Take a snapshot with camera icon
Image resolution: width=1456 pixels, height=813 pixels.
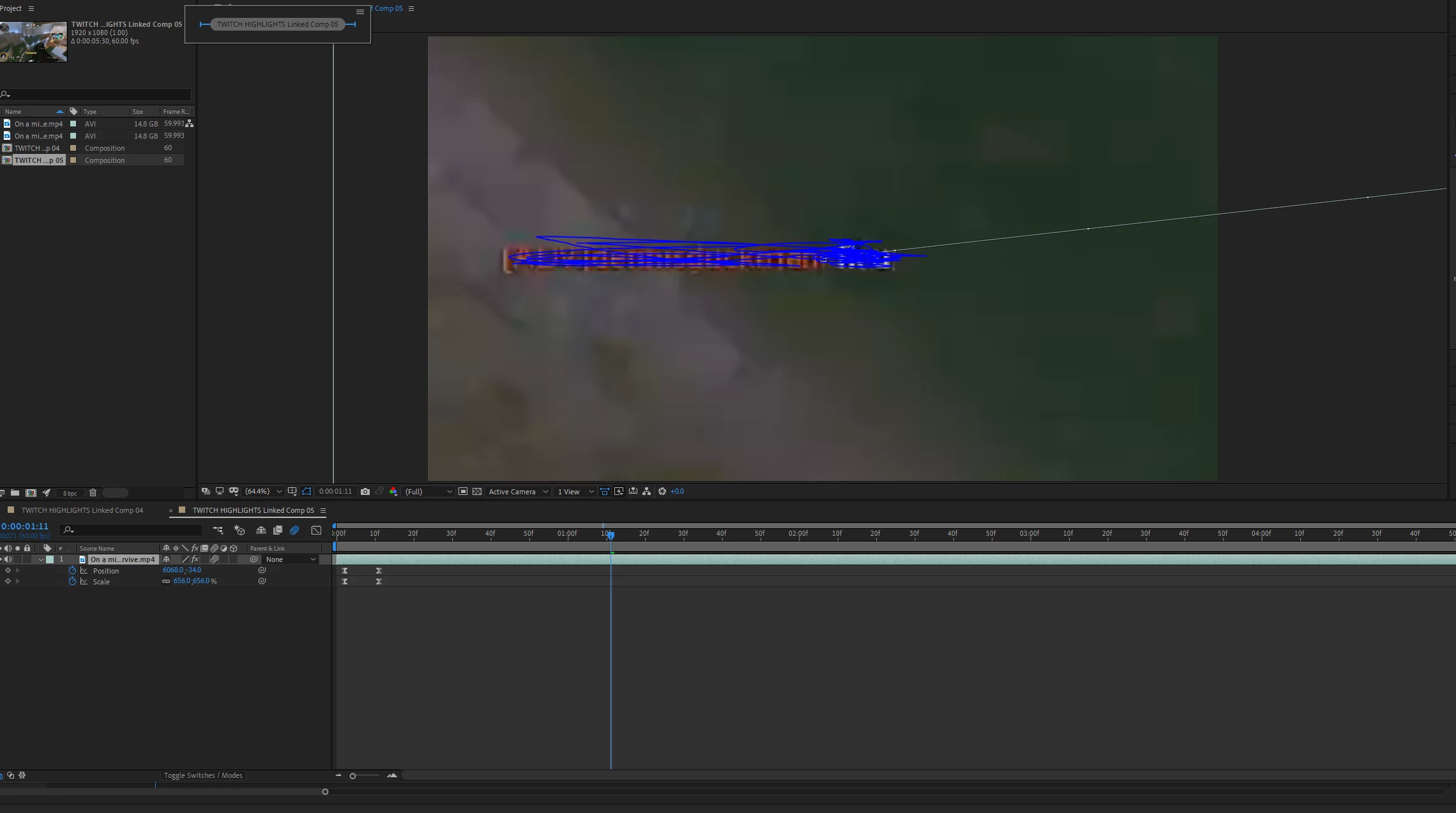(365, 492)
